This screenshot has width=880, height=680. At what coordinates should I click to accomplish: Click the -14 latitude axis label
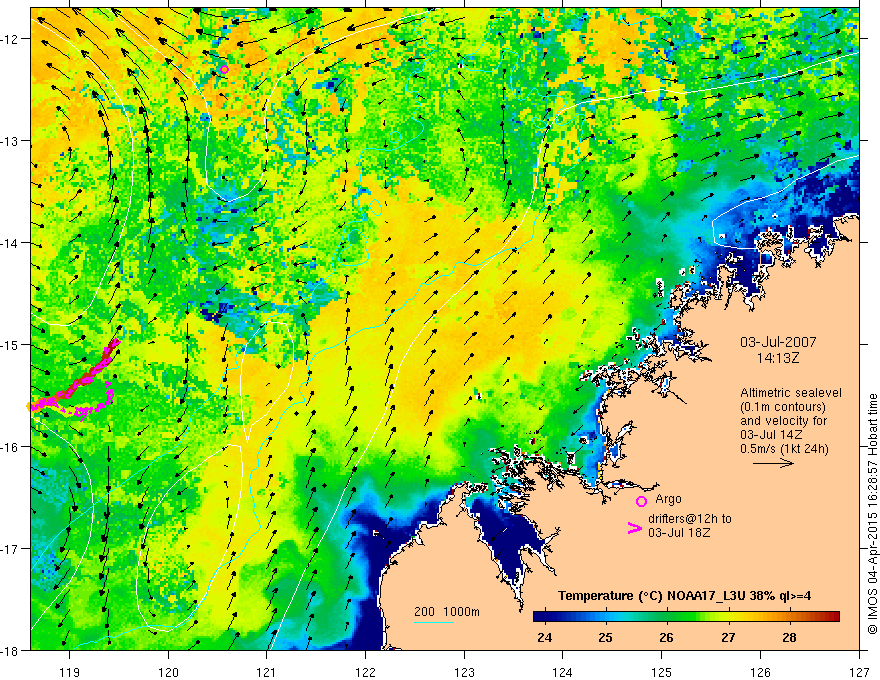coord(11,243)
